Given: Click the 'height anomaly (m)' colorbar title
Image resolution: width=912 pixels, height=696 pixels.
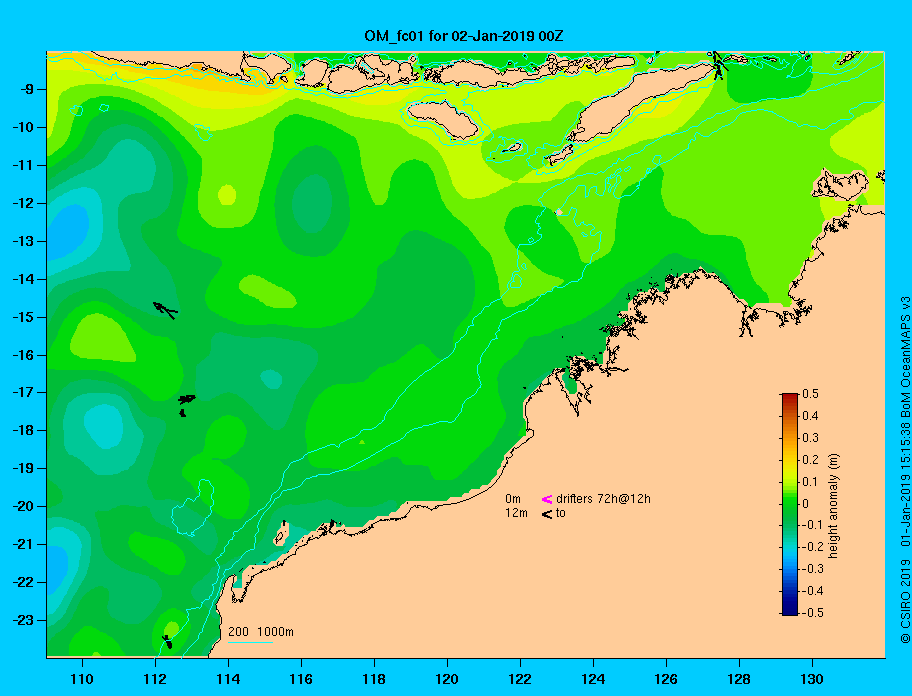Looking at the screenshot, I should (x=833, y=506).
